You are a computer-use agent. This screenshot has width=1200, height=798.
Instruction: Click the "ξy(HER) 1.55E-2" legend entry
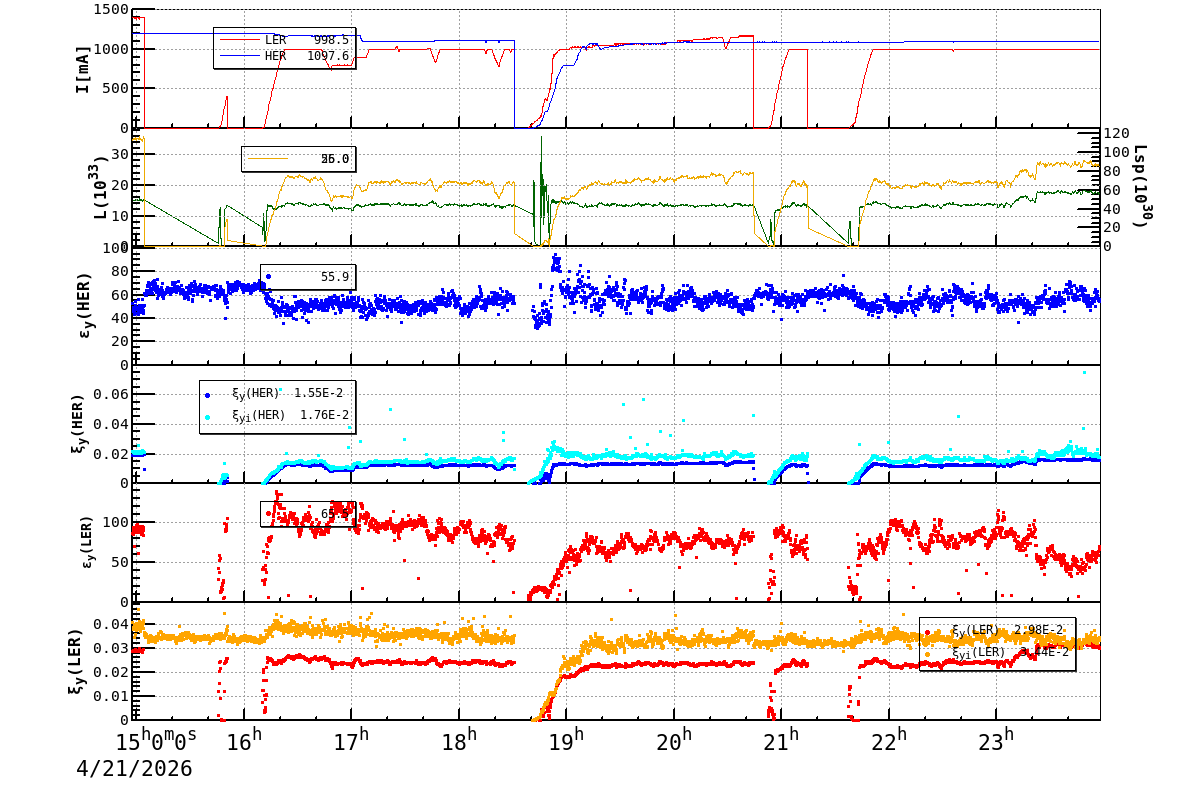coord(276,394)
